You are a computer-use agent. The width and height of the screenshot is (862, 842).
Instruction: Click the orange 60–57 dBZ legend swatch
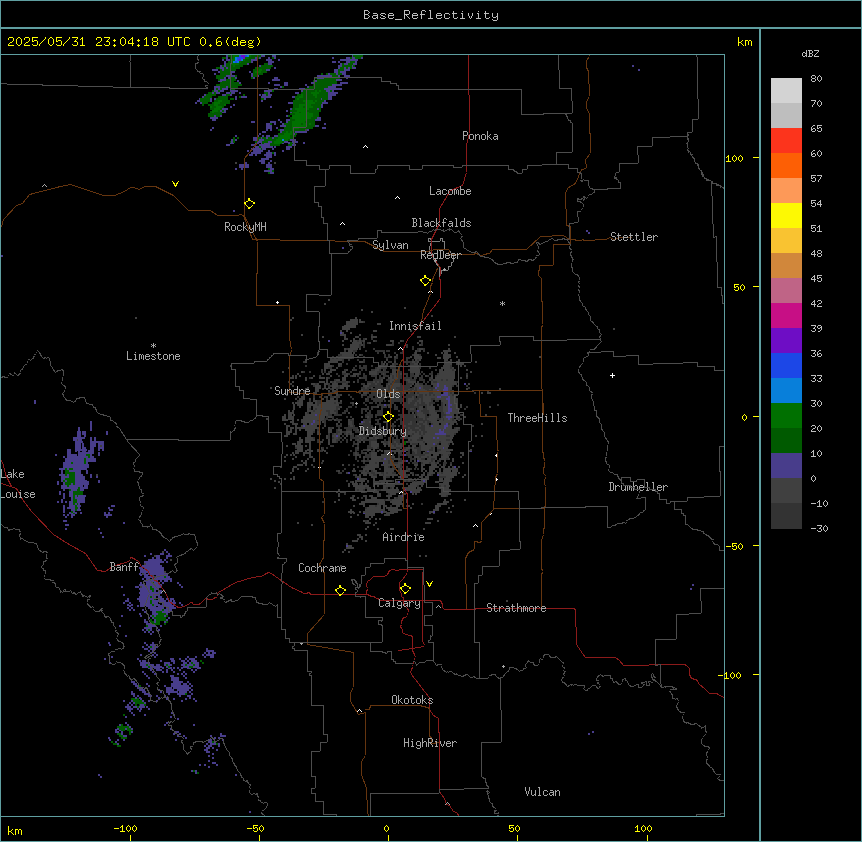coord(786,165)
